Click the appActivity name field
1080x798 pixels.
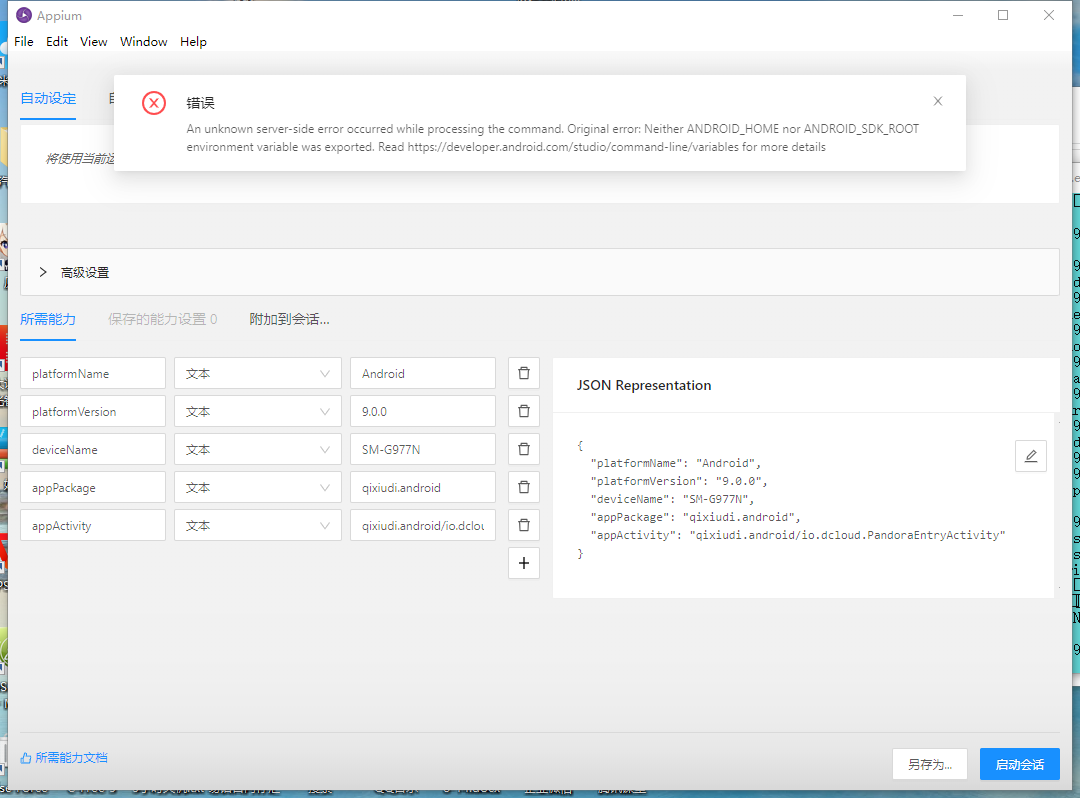pyautogui.click(x=93, y=525)
